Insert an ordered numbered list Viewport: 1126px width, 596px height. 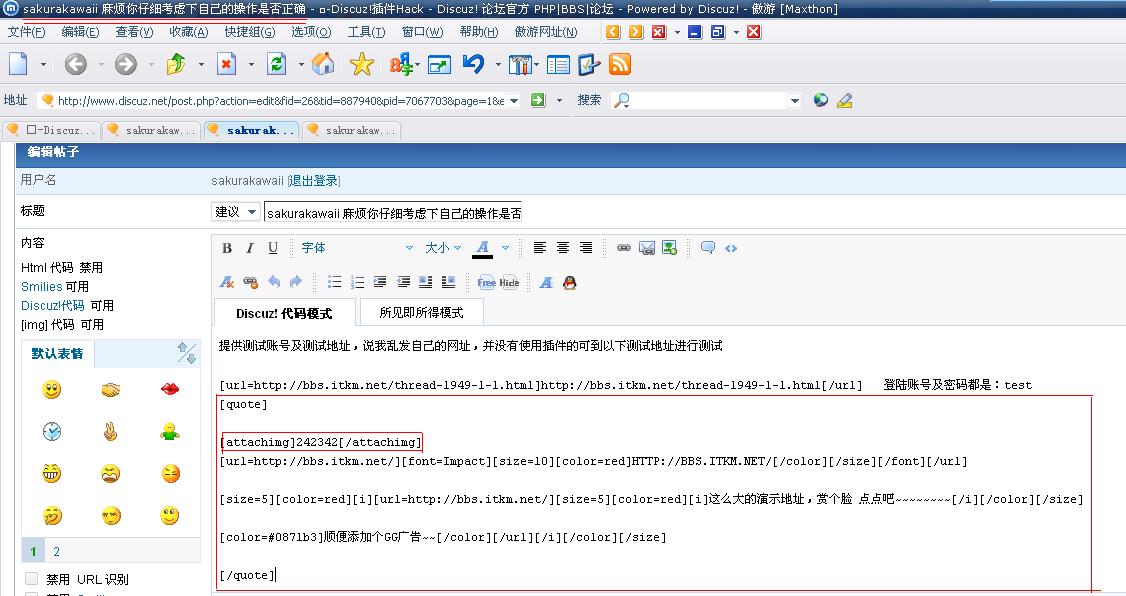pos(358,282)
